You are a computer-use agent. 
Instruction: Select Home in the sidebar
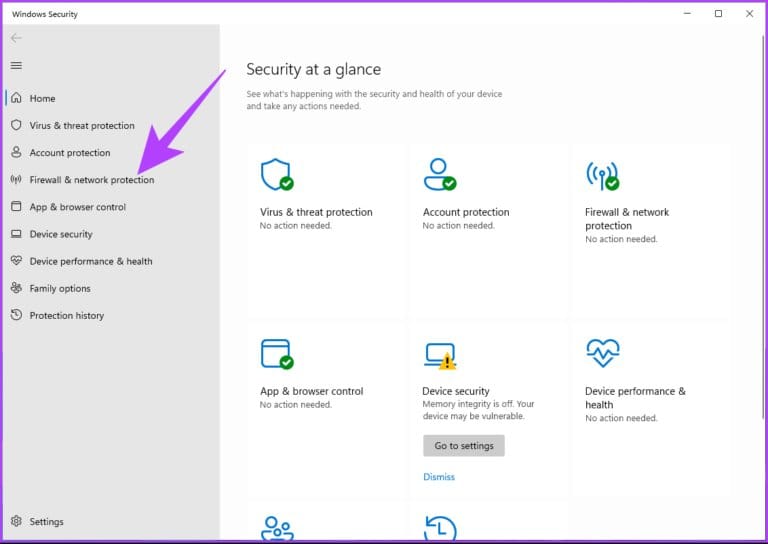tap(42, 98)
